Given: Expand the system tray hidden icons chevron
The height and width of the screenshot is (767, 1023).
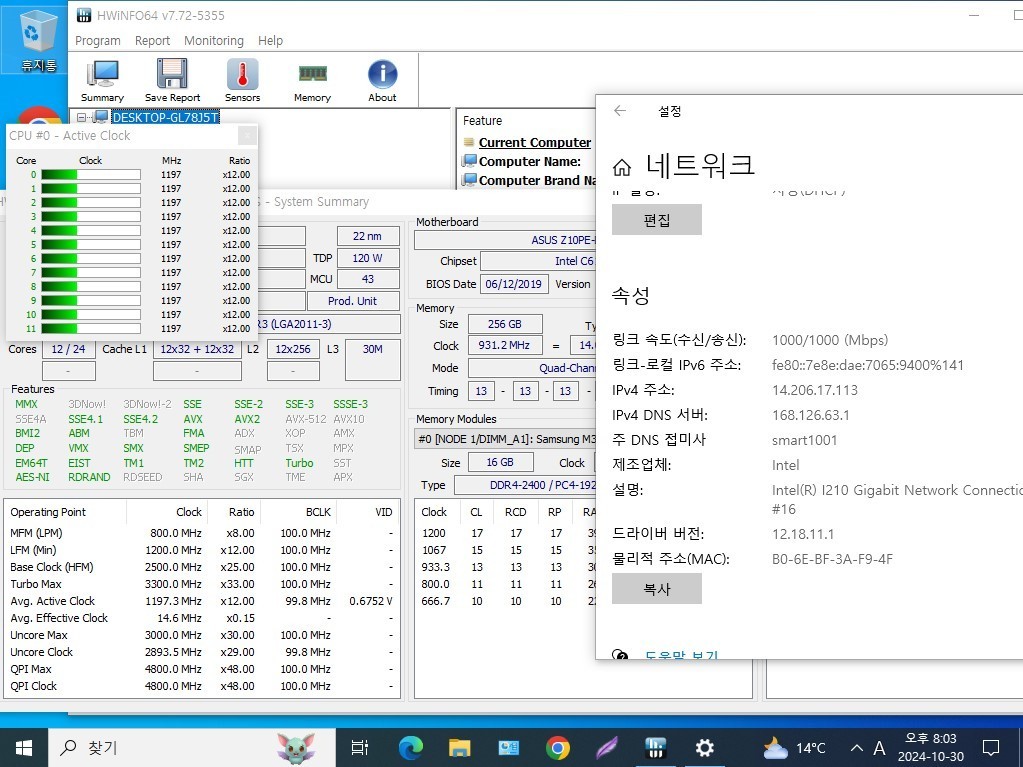Looking at the screenshot, I should tap(857, 748).
